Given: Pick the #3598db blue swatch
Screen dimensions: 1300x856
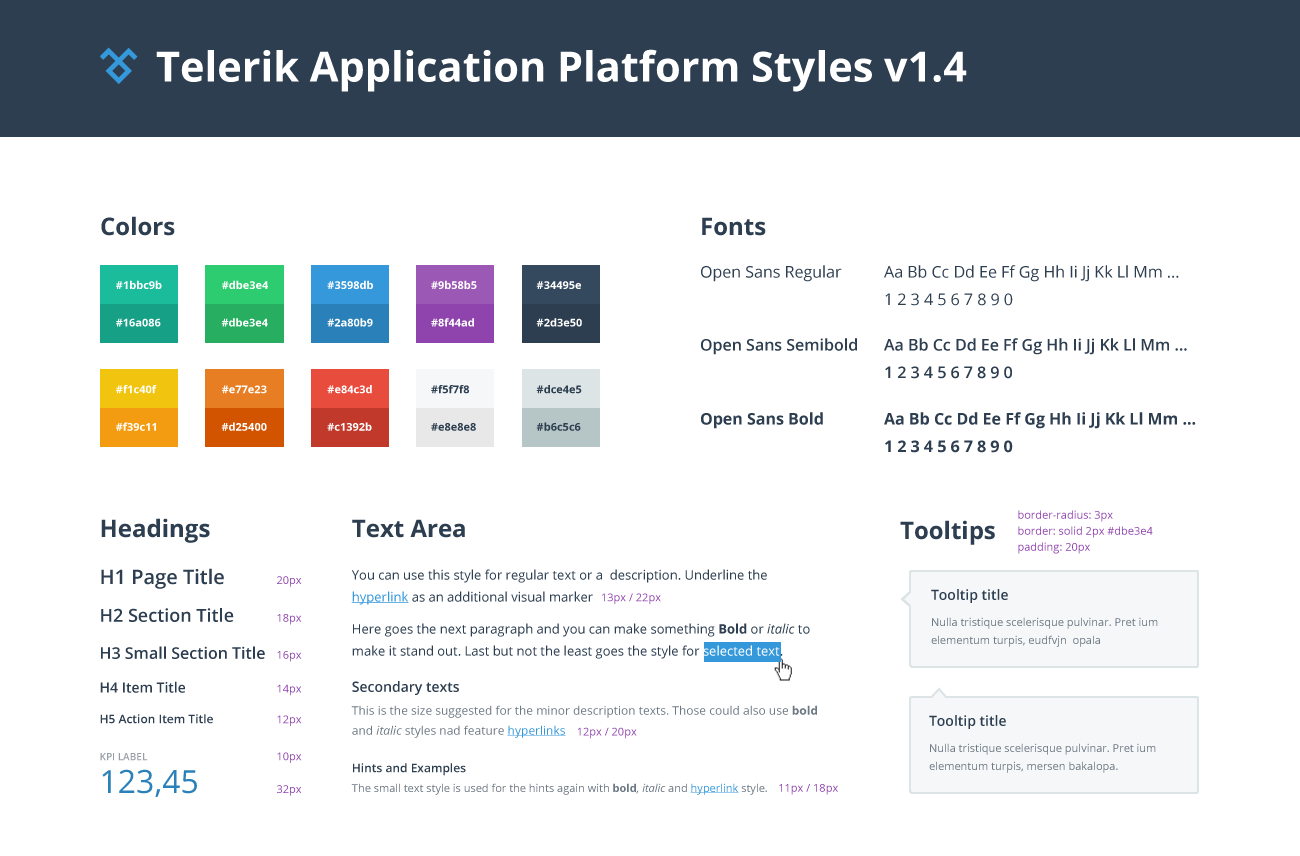Looking at the screenshot, I should point(350,285).
